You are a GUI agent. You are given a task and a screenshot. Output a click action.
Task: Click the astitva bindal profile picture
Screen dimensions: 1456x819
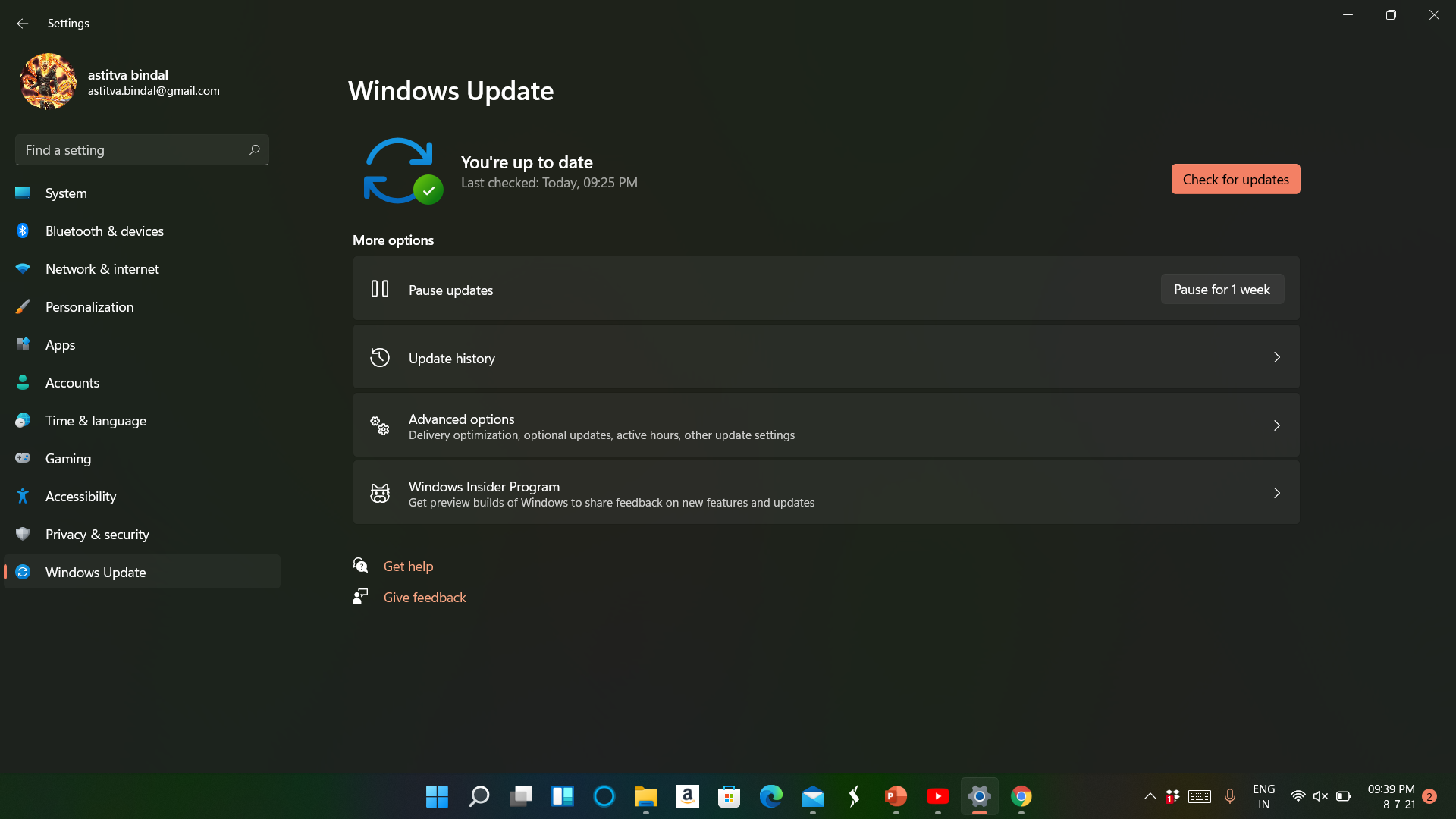[48, 81]
